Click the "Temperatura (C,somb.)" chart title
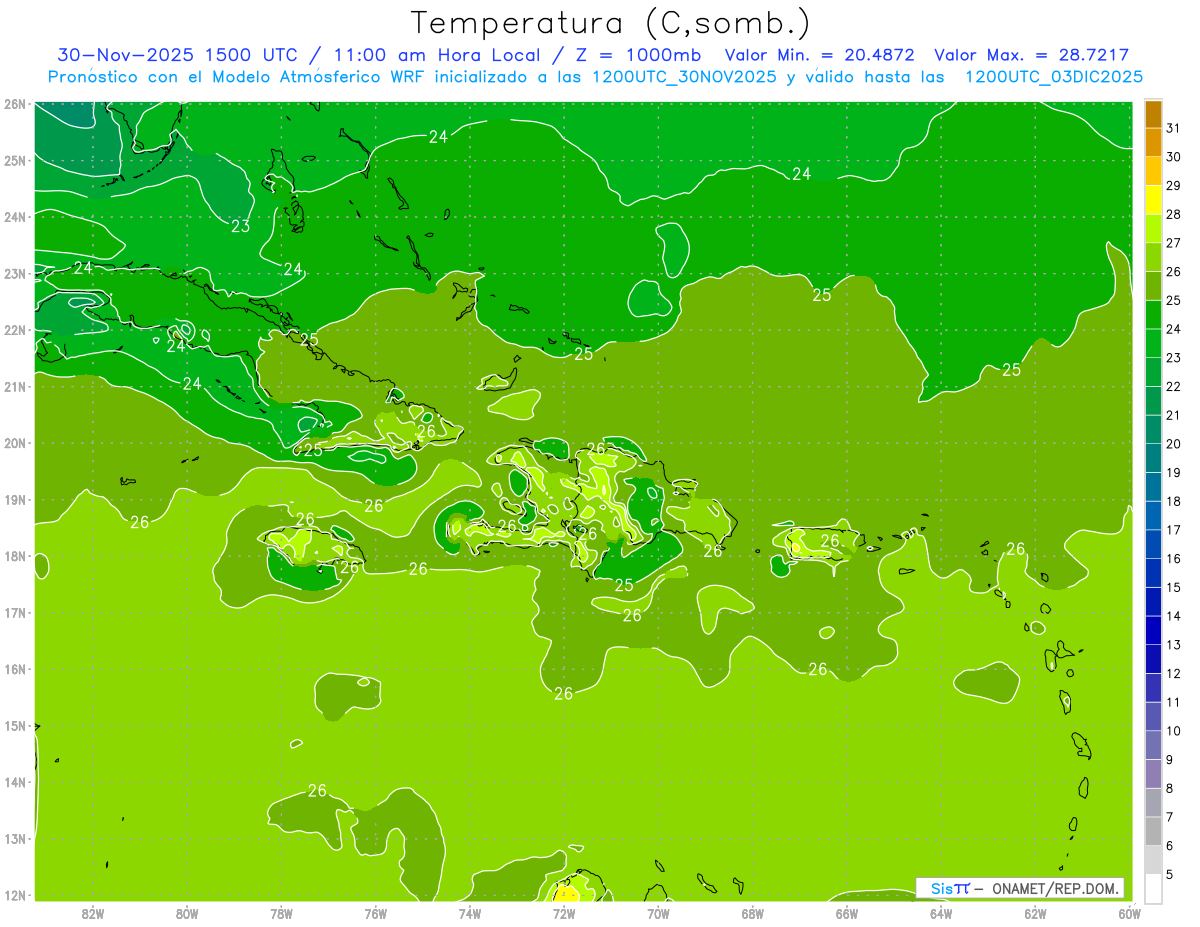 (x=611, y=23)
